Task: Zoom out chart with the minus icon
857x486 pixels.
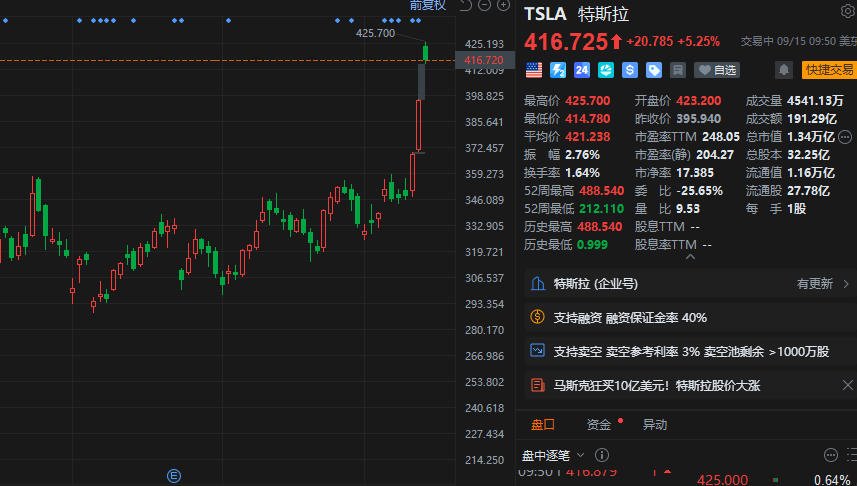Action: click(x=484, y=5)
